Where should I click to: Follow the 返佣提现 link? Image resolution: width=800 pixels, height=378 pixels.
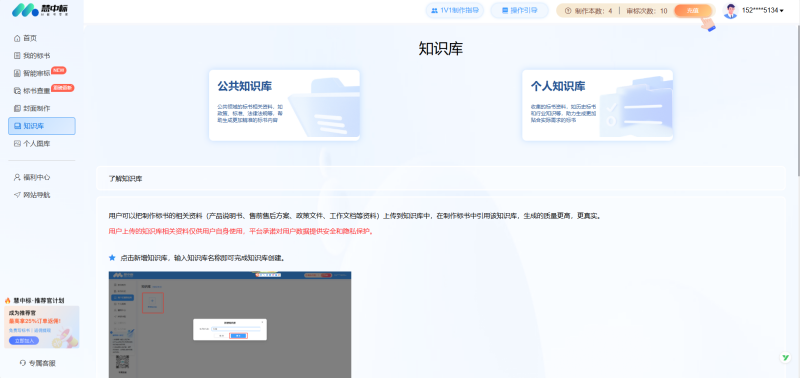click(x=43, y=331)
